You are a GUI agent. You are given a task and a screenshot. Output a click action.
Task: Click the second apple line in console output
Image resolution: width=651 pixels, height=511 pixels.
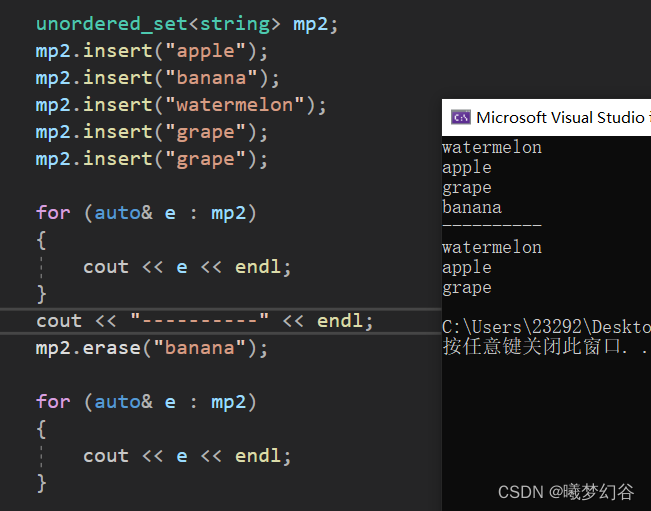click(467, 268)
